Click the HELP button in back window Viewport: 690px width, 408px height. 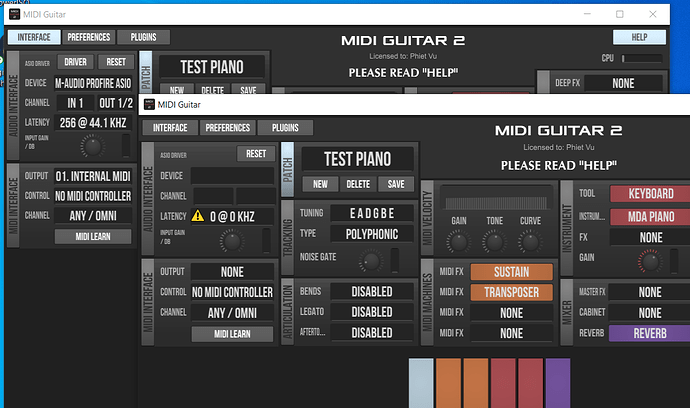(639, 37)
